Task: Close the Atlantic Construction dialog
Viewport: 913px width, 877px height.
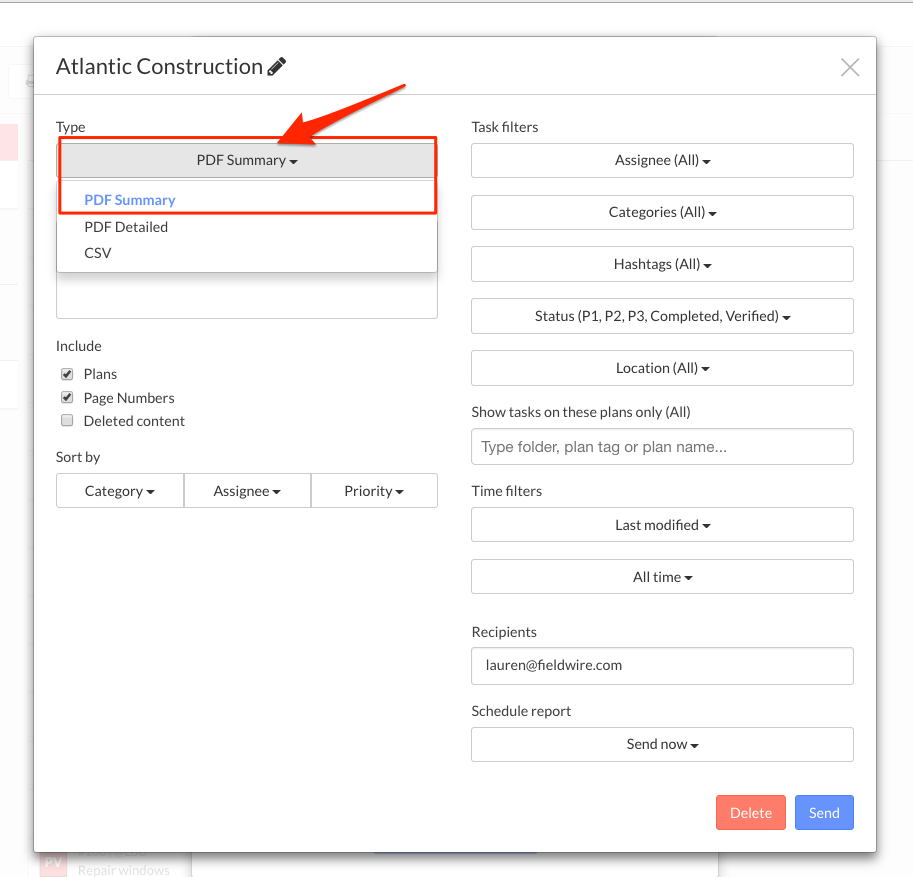Action: pos(850,68)
